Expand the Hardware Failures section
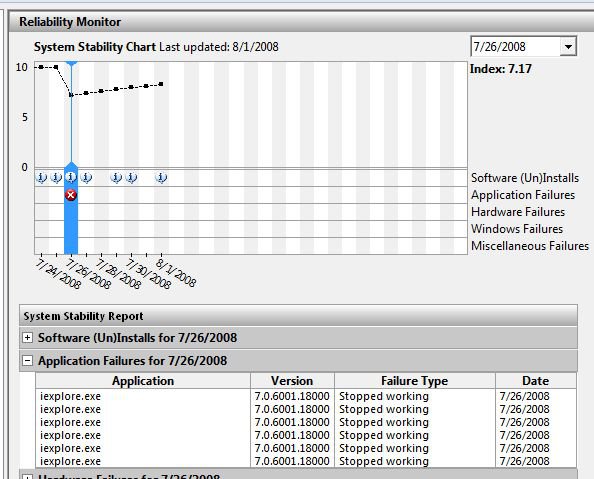 (x=27, y=476)
